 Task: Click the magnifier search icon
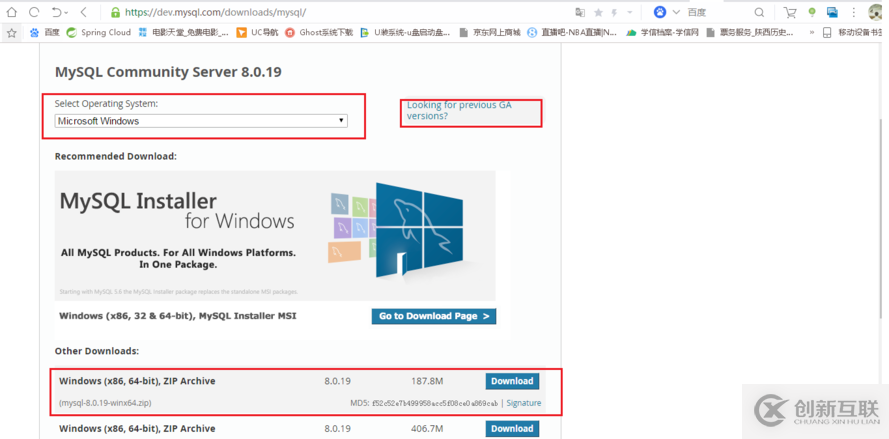tap(759, 12)
